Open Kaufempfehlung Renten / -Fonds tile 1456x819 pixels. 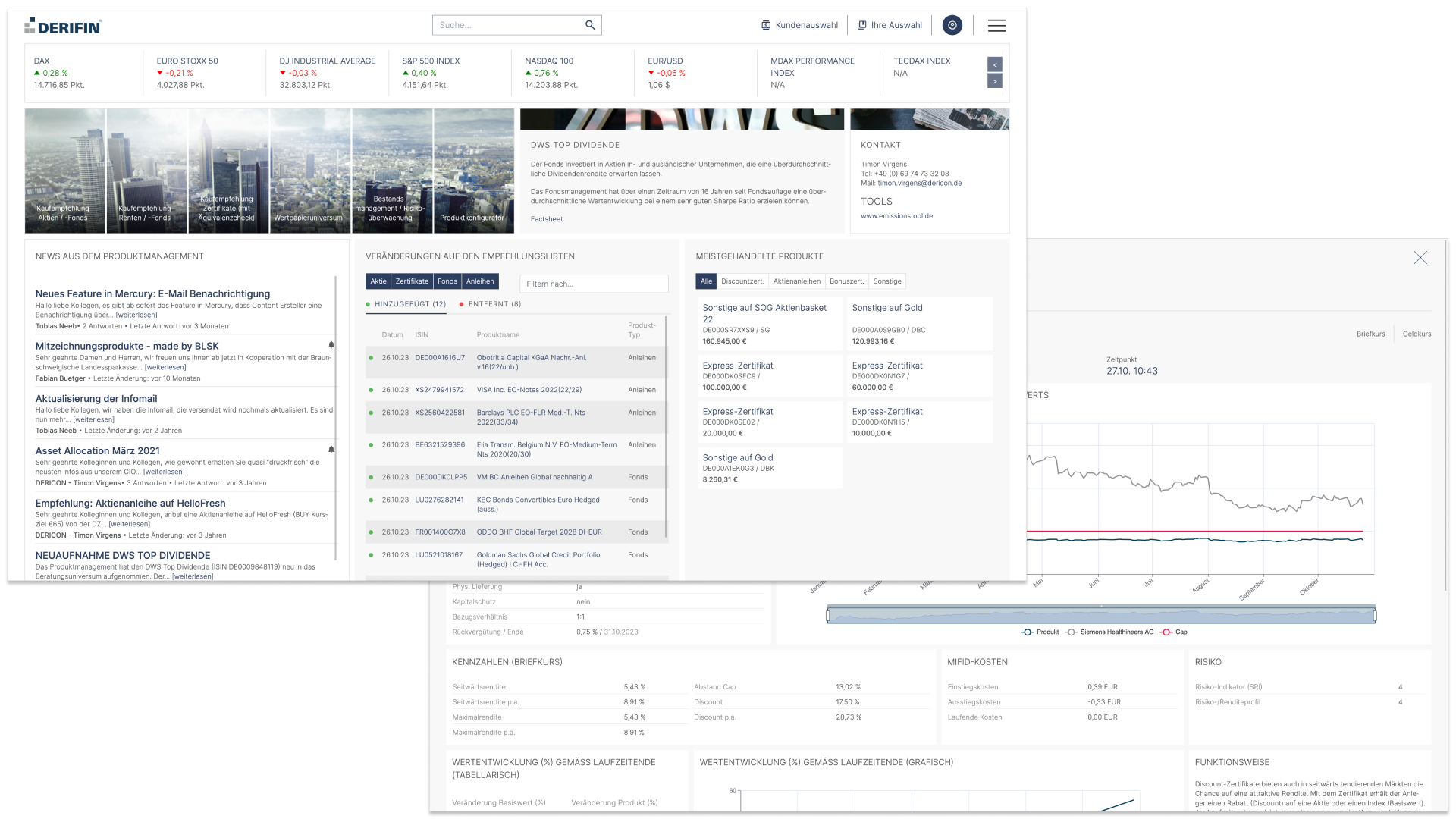[146, 171]
